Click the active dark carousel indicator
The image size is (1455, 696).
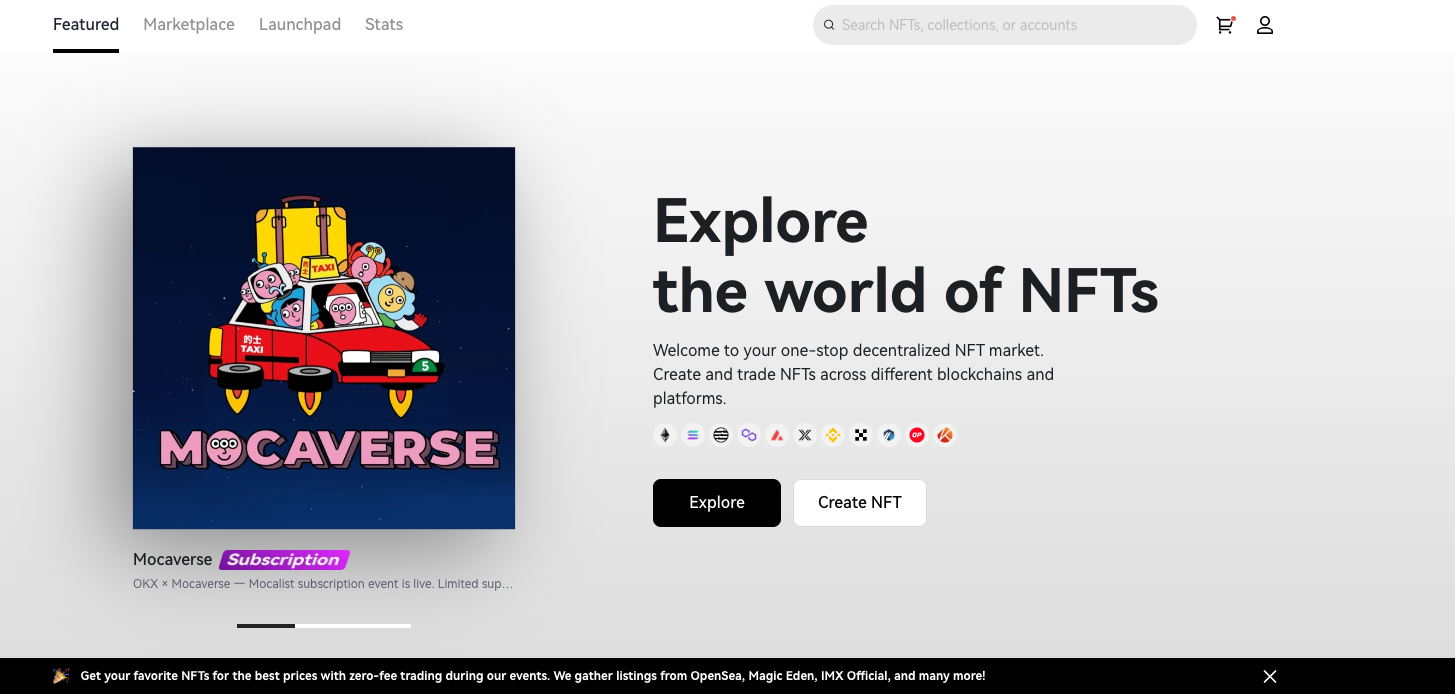pos(266,626)
